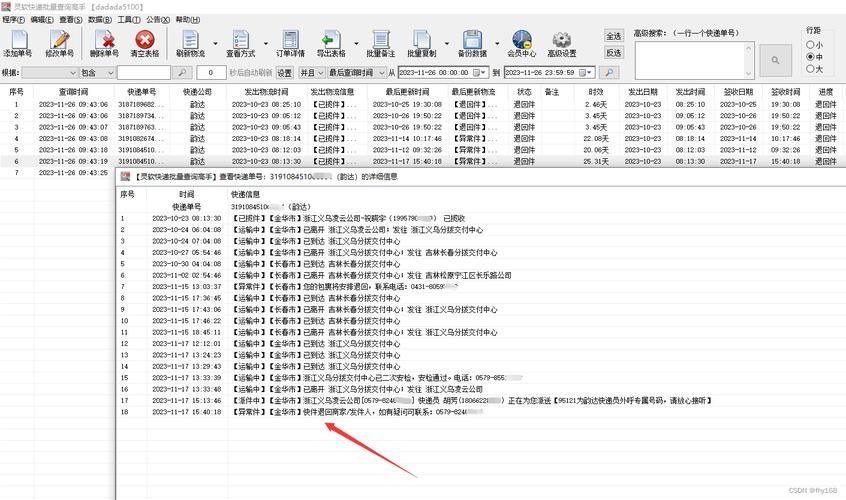Click the 状态 column header

coord(524,92)
